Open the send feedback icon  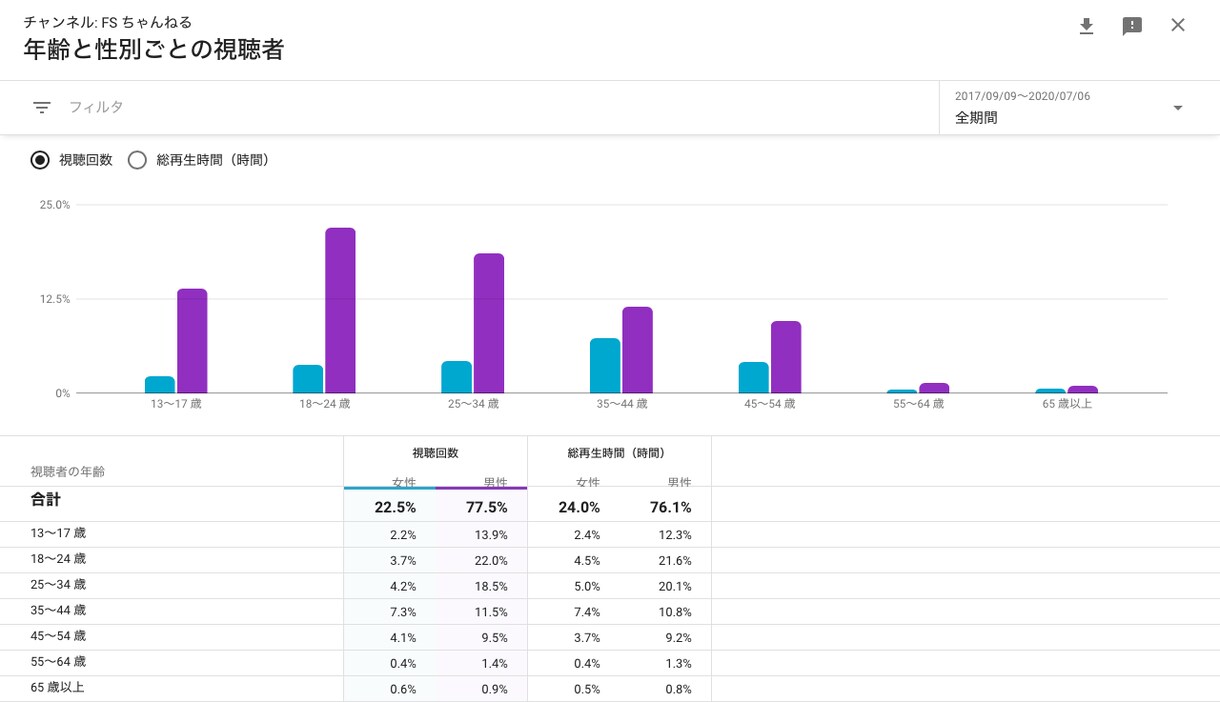1132,26
